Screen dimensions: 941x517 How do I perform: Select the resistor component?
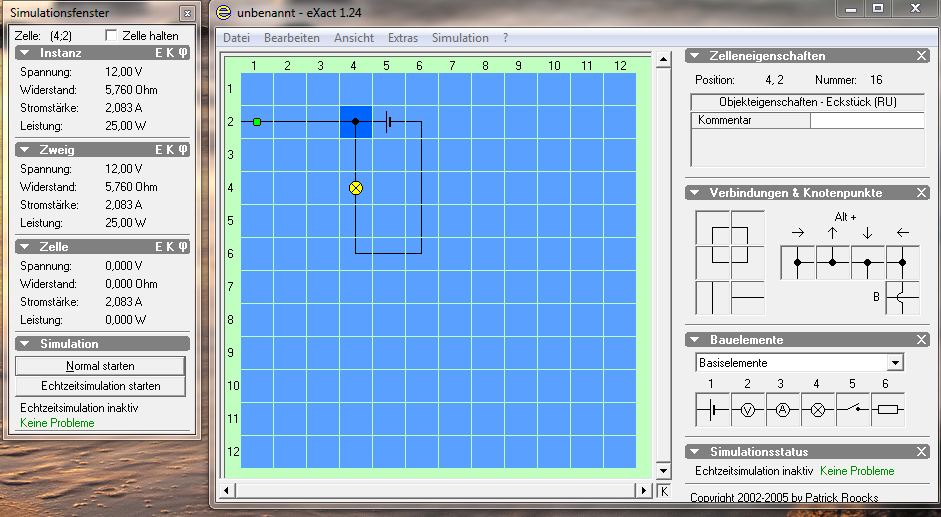pos(887,409)
